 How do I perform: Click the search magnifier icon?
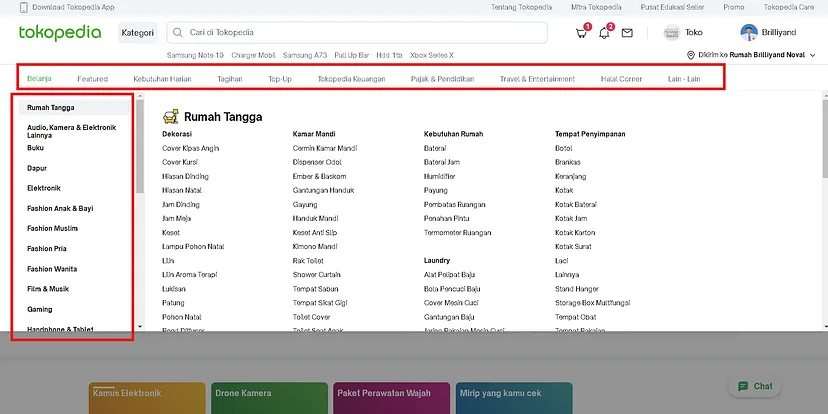pos(178,33)
